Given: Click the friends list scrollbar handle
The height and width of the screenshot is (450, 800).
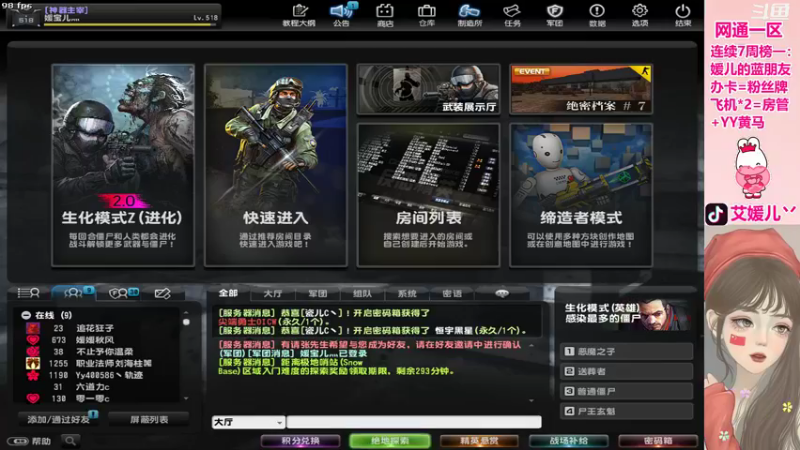Looking at the screenshot, I should pos(186,322).
